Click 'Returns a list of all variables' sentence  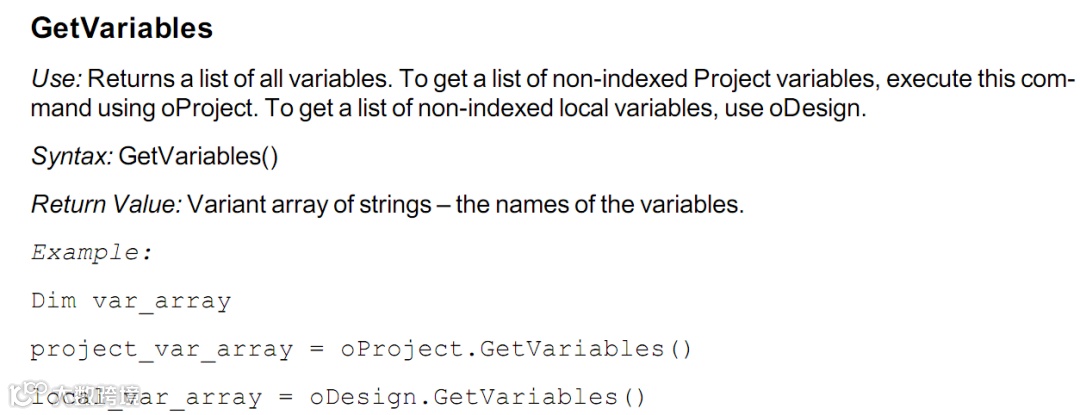pos(237,79)
